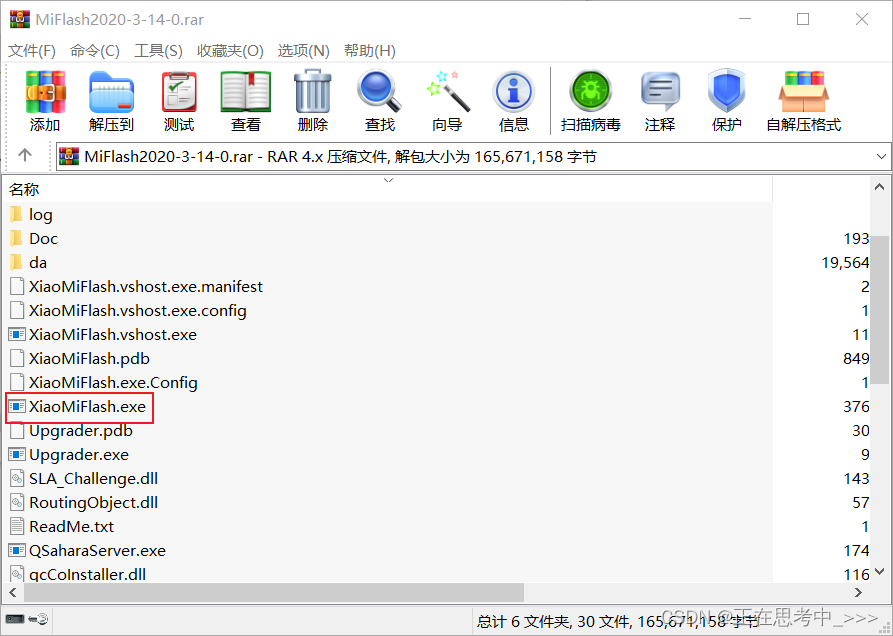Click the horizontal scrollbar left arrow

13,593
